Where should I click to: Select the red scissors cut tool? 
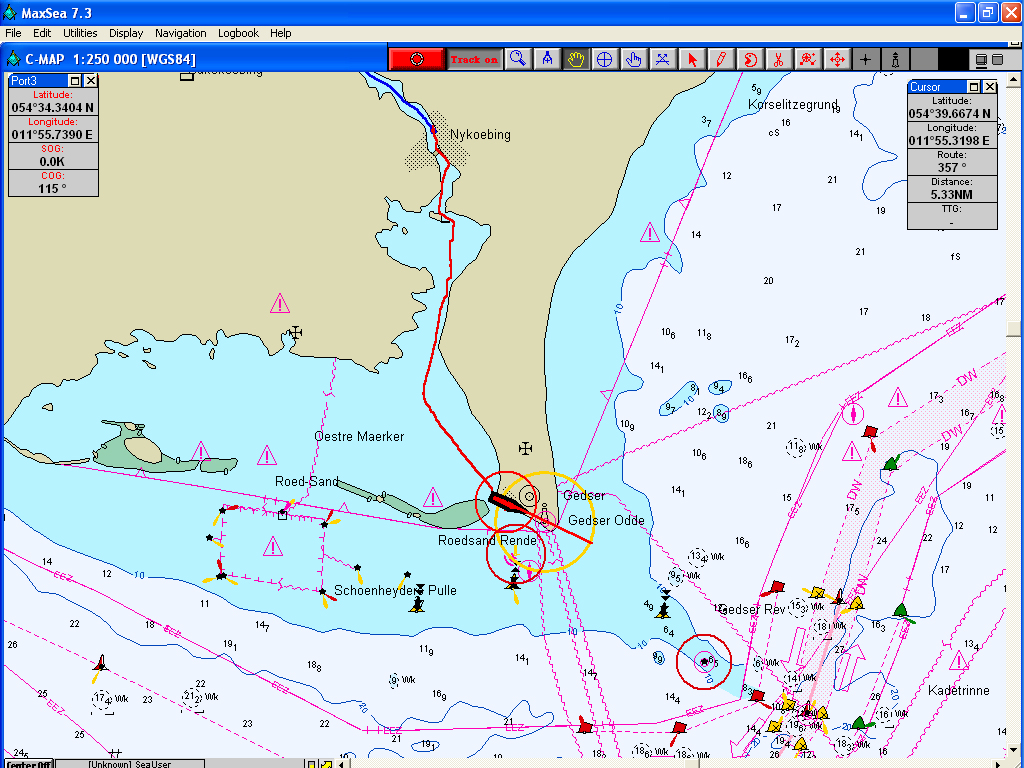[x=778, y=59]
